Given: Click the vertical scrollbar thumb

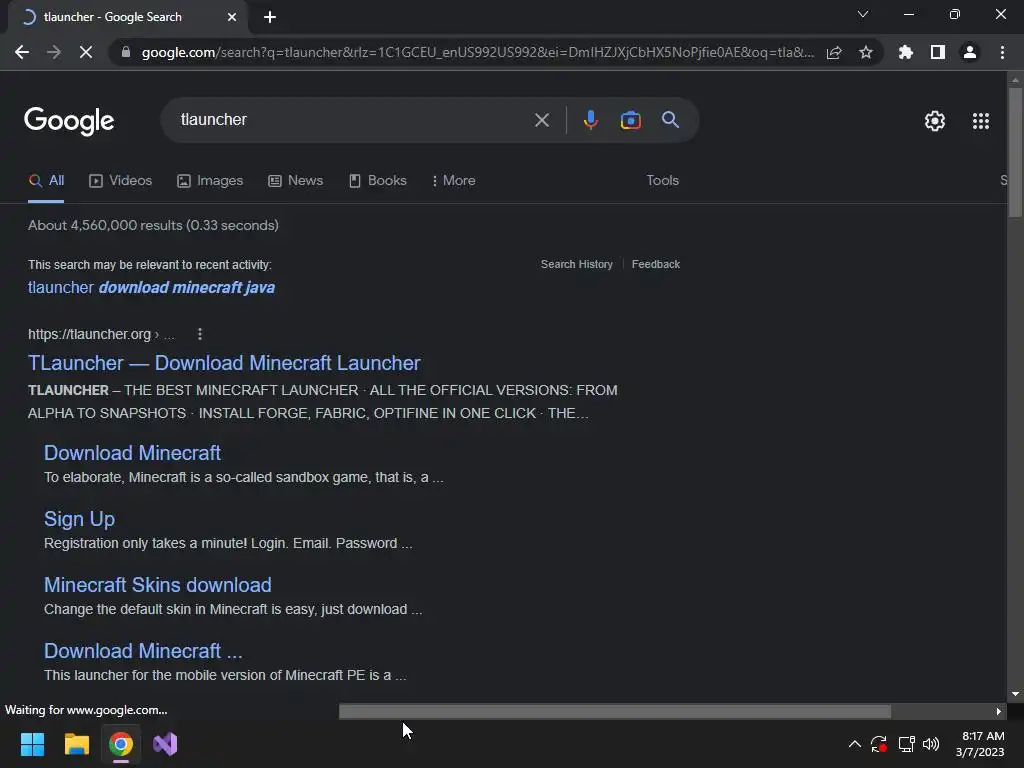Looking at the screenshot, I should [1015, 152].
